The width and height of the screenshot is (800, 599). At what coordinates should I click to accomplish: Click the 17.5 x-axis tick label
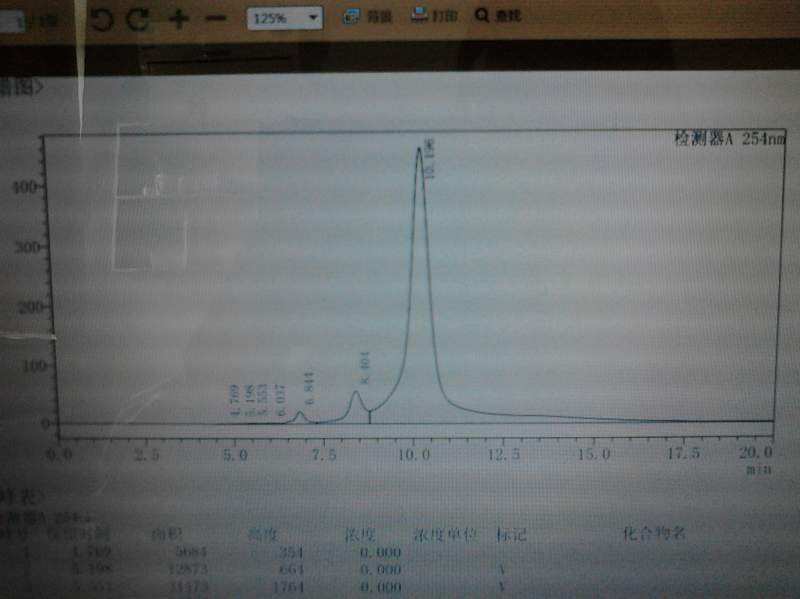pyautogui.click(x=684, y=453)
